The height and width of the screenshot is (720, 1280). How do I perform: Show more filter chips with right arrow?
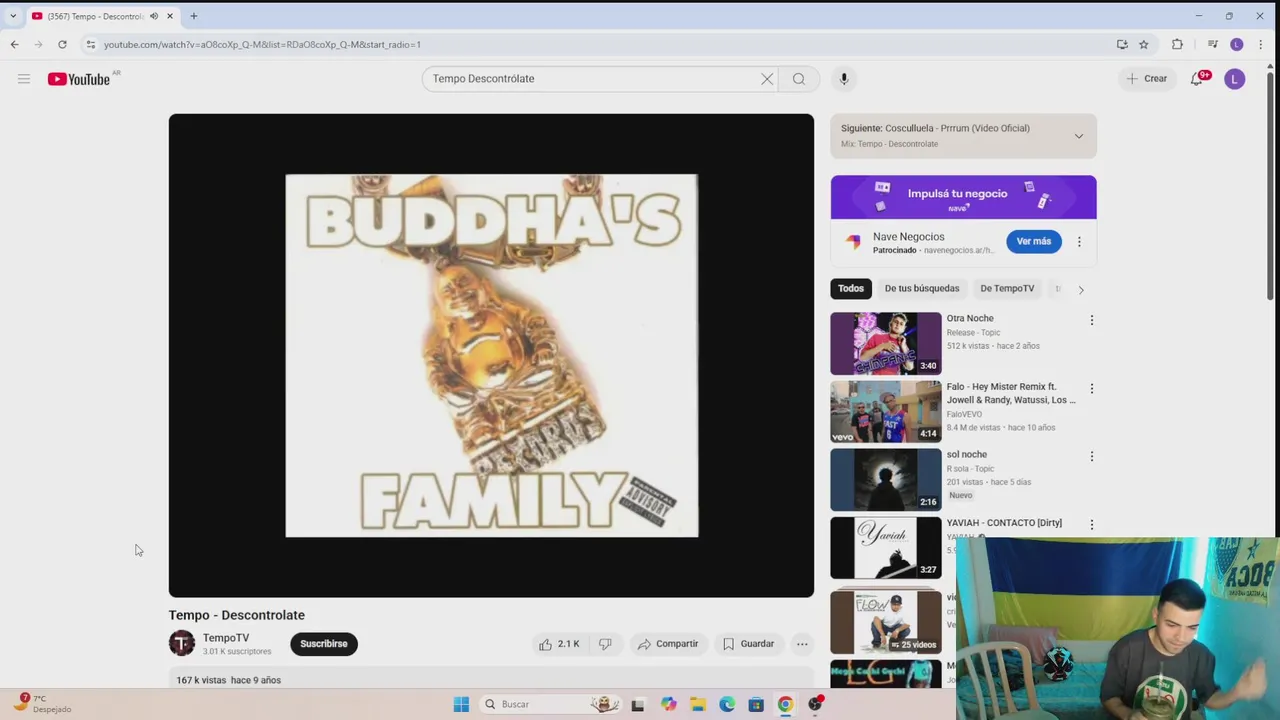coord(1081,289)
